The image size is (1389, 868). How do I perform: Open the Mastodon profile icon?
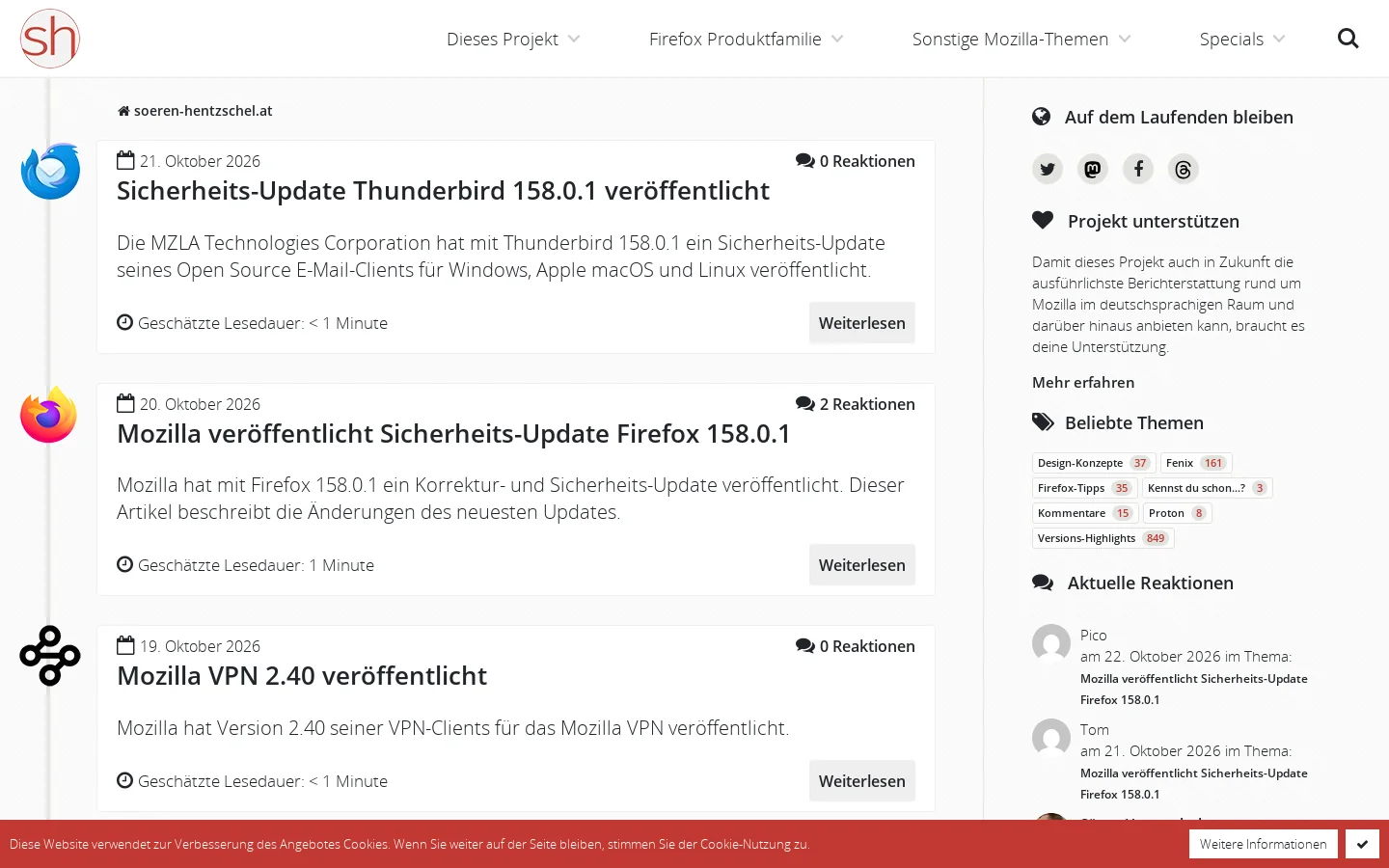click(x=1093, y=170)
